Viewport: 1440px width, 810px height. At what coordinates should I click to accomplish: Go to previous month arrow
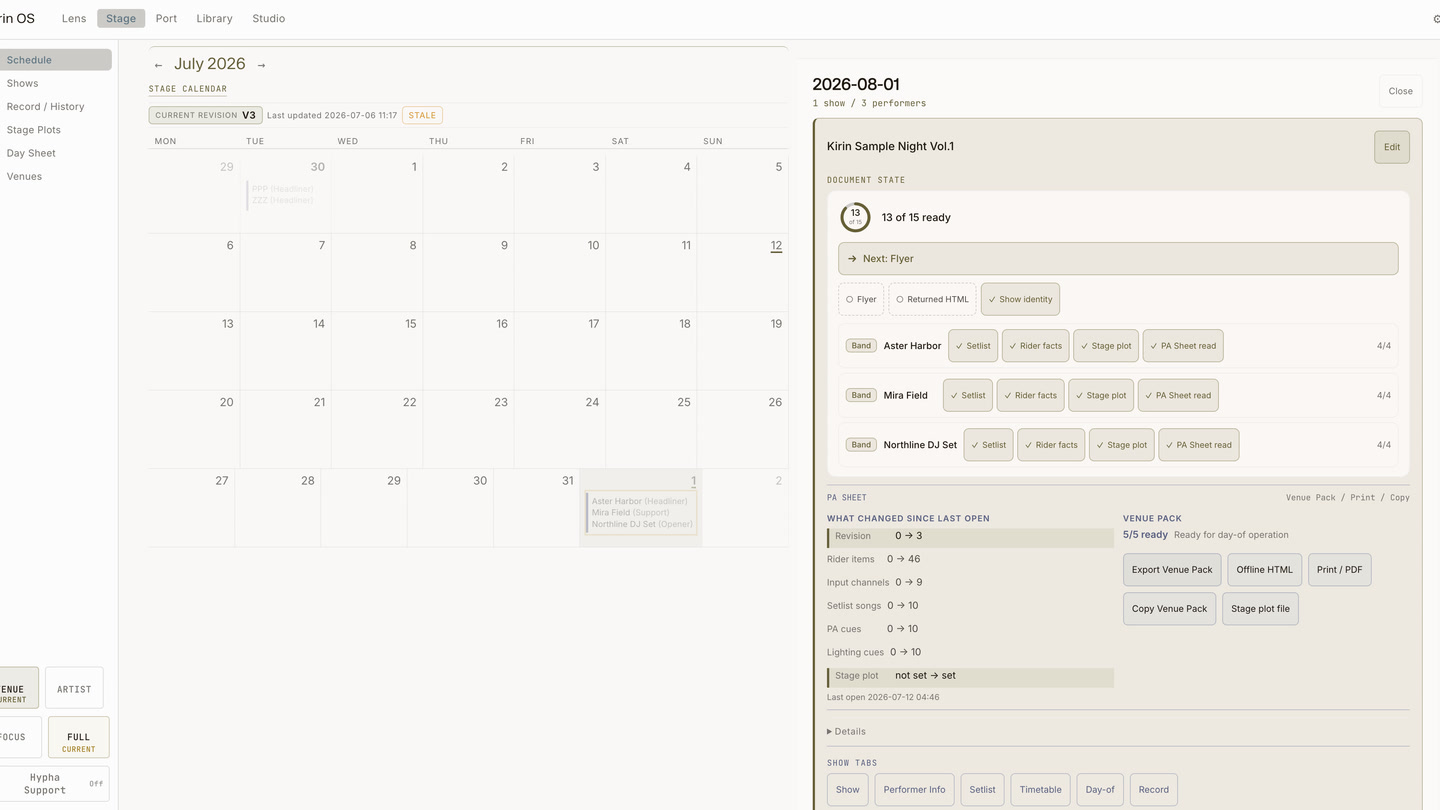(158, 65)
